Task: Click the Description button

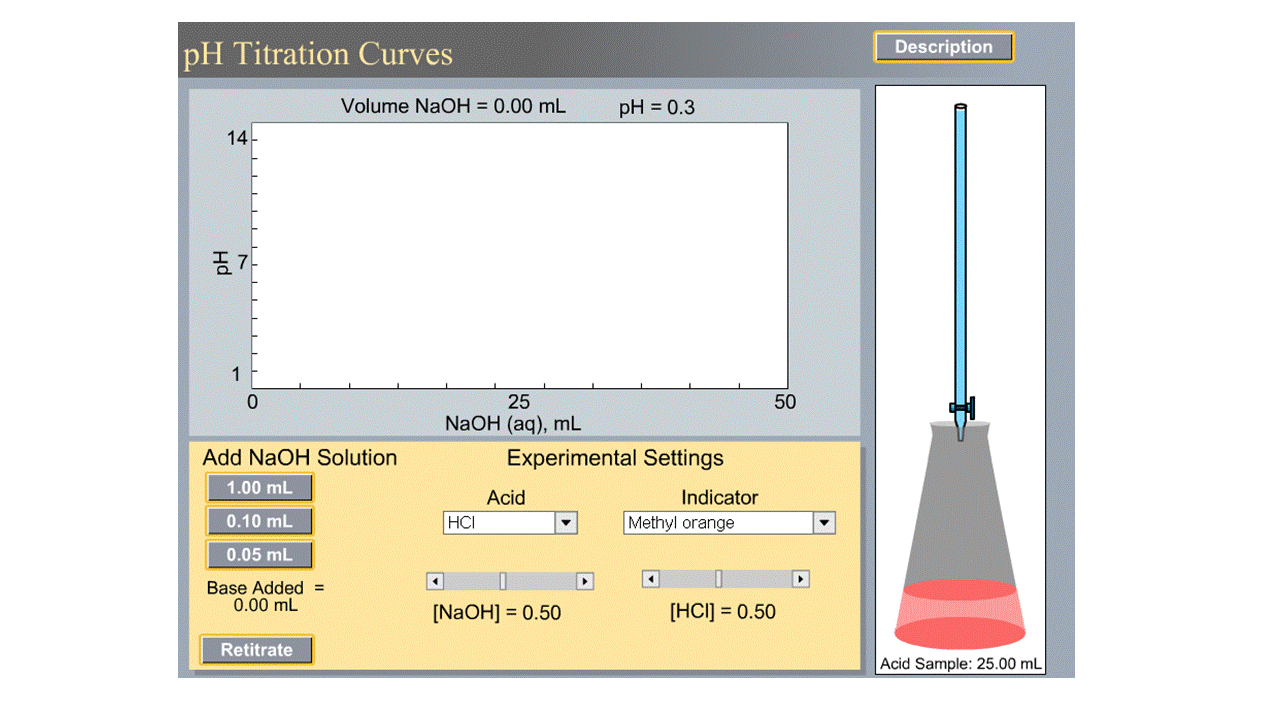Action: [943, 46]
